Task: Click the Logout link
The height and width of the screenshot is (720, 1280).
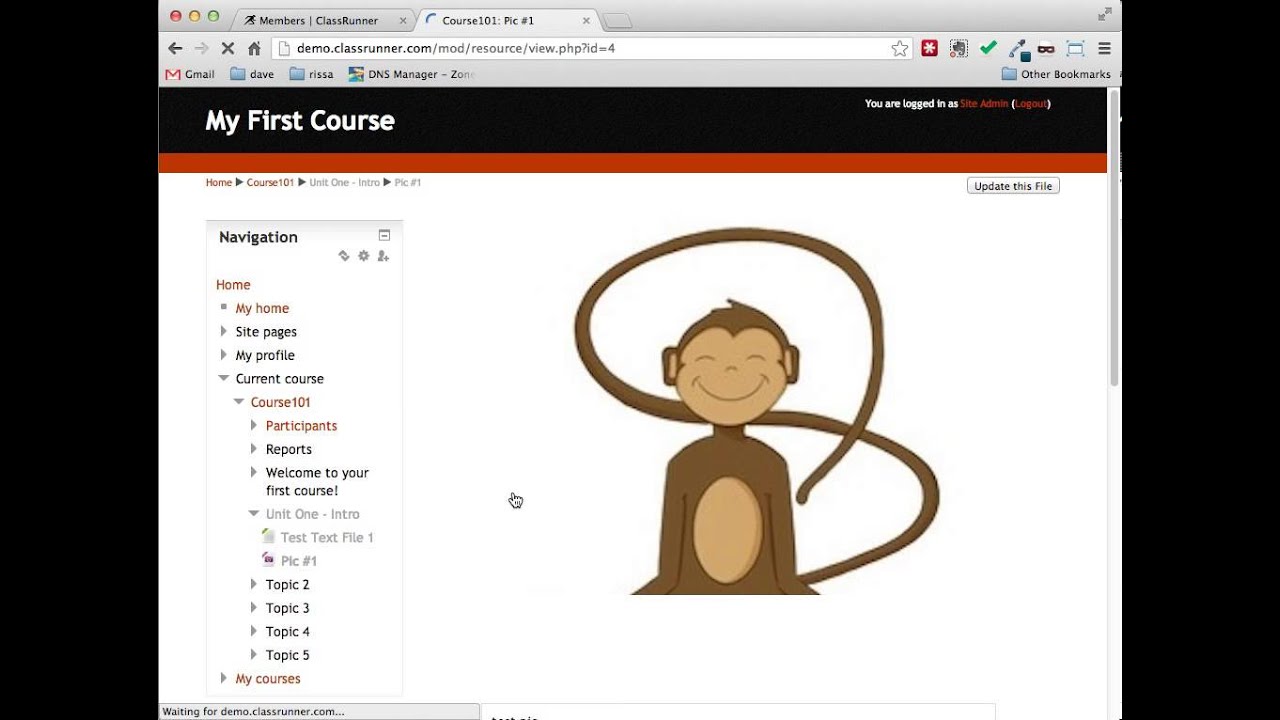Action: pyautogui.click(x=1031, y=104)
